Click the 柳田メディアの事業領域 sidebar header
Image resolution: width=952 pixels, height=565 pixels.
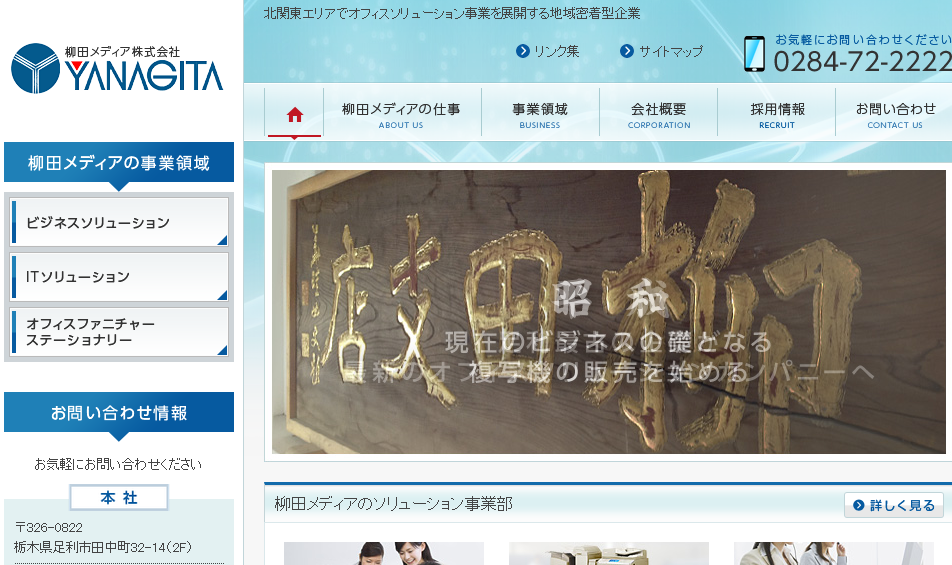[x=119, y=163]
